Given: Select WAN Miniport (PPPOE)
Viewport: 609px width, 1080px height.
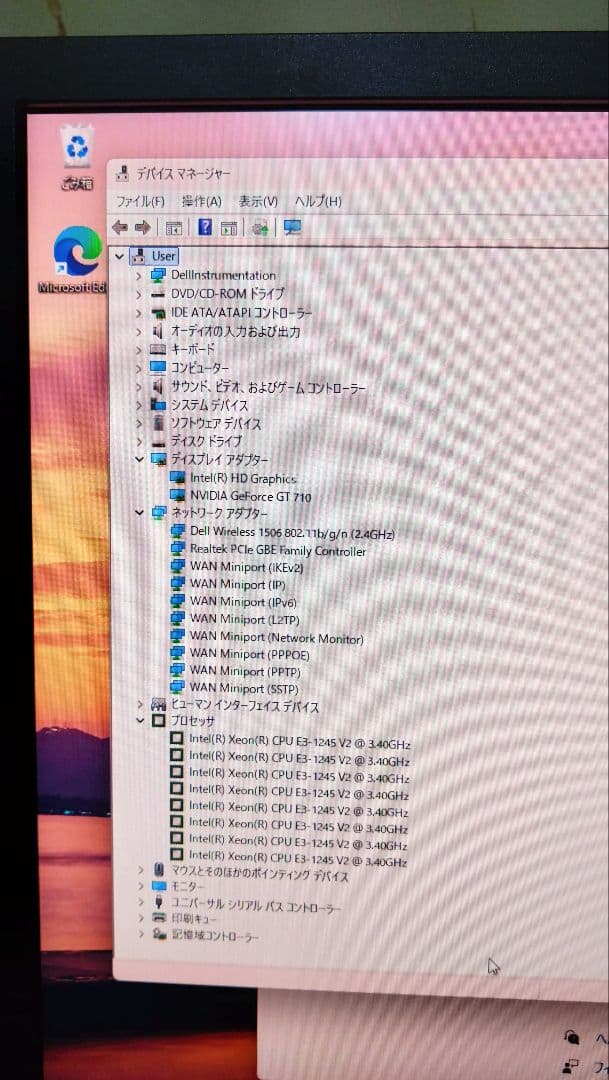Looking at the screenshot, I should coord(249,655).
